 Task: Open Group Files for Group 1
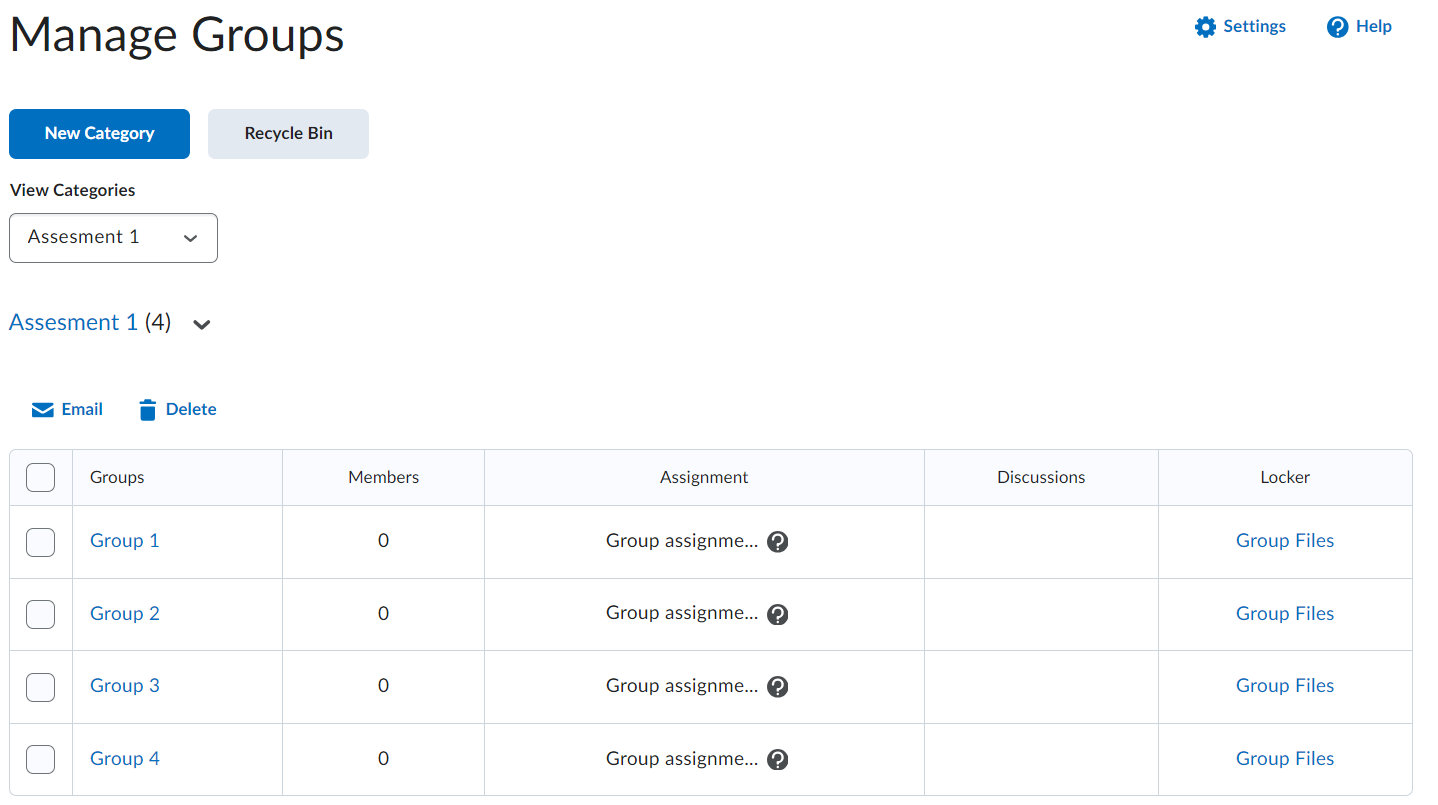coord(1284,541)
